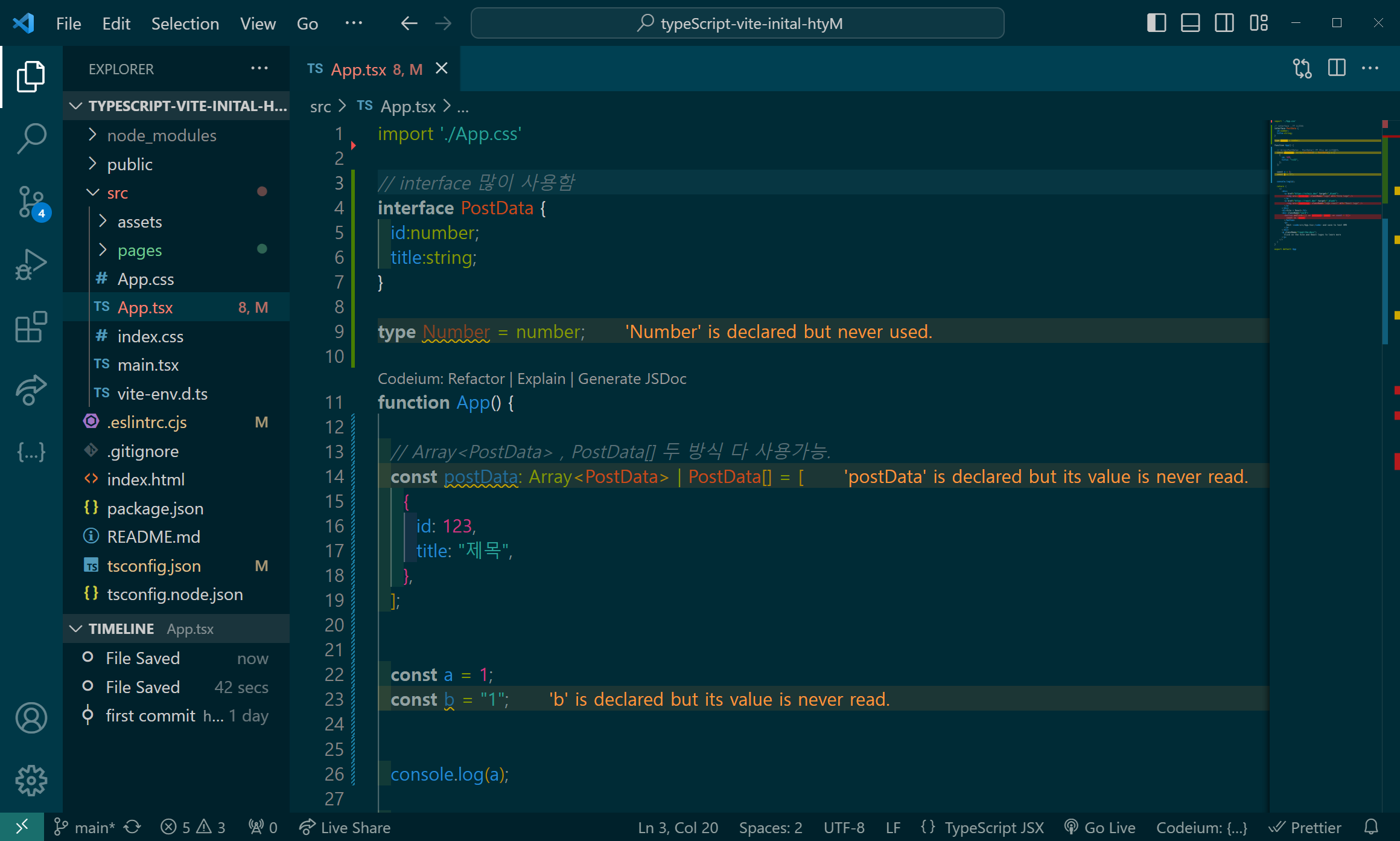1400x841 pixels.
Task: Close the App.tsx editor tab
Action: (442, 68)
